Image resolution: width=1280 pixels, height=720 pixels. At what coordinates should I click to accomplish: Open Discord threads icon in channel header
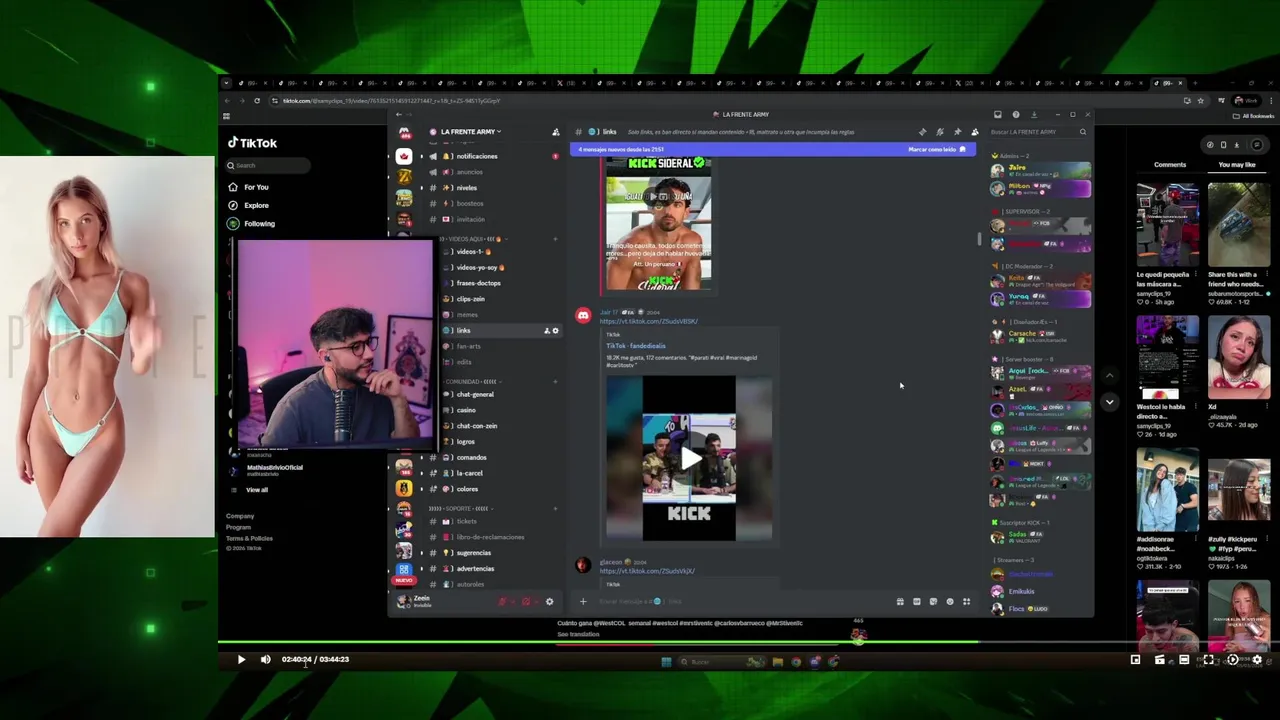922,132
